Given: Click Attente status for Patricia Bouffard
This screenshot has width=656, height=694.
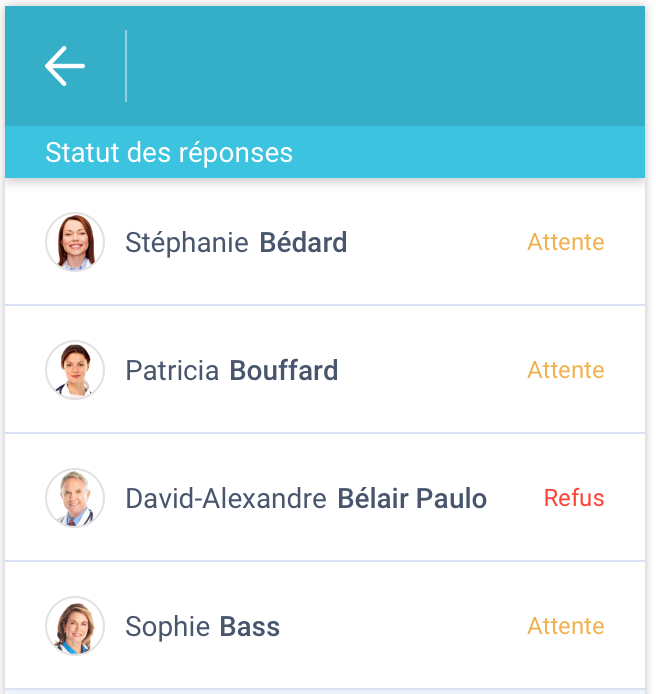Looking at the screenshot, I should [x=566, y=370].
